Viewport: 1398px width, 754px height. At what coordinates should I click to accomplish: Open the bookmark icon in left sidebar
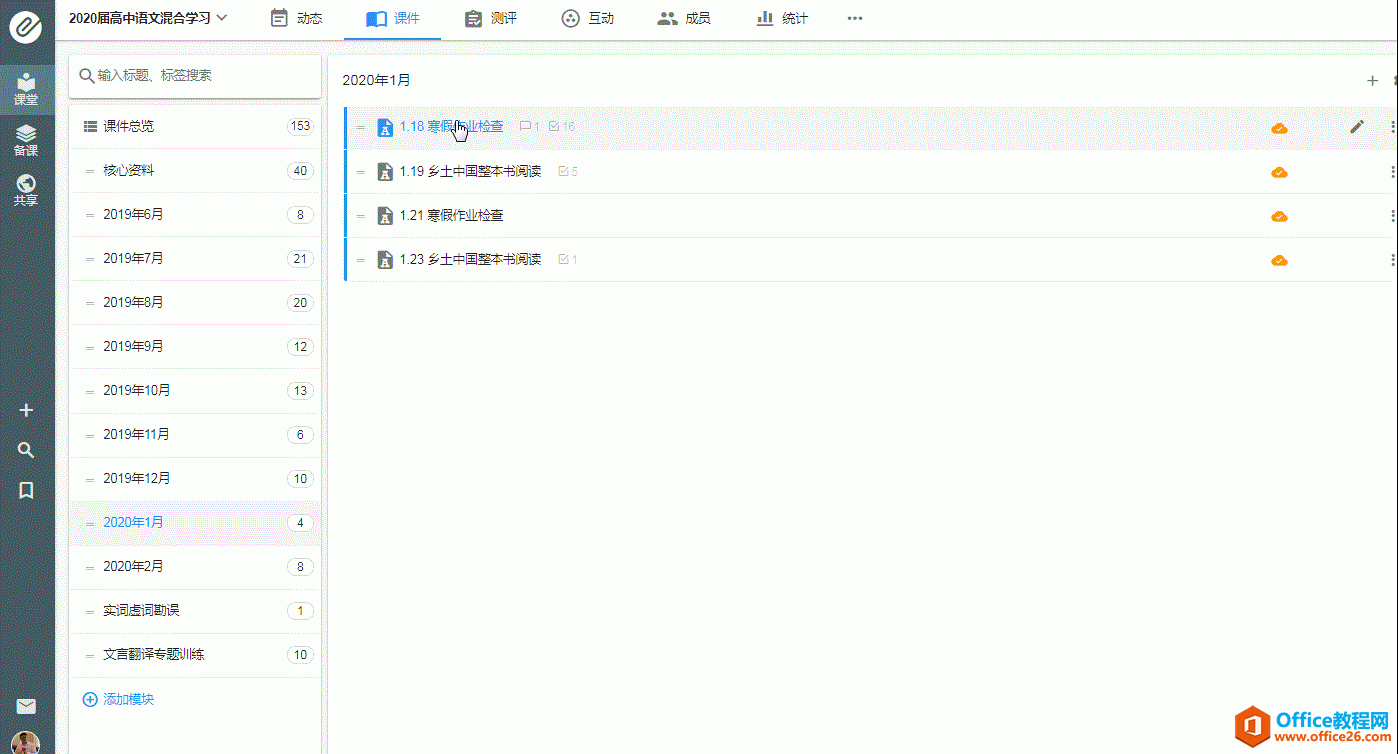(27, 490)
